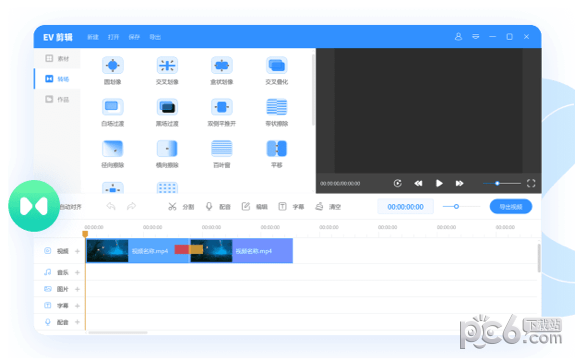Click the 编辑 edit tool
The image size is (575, 361).
(254, 207)
